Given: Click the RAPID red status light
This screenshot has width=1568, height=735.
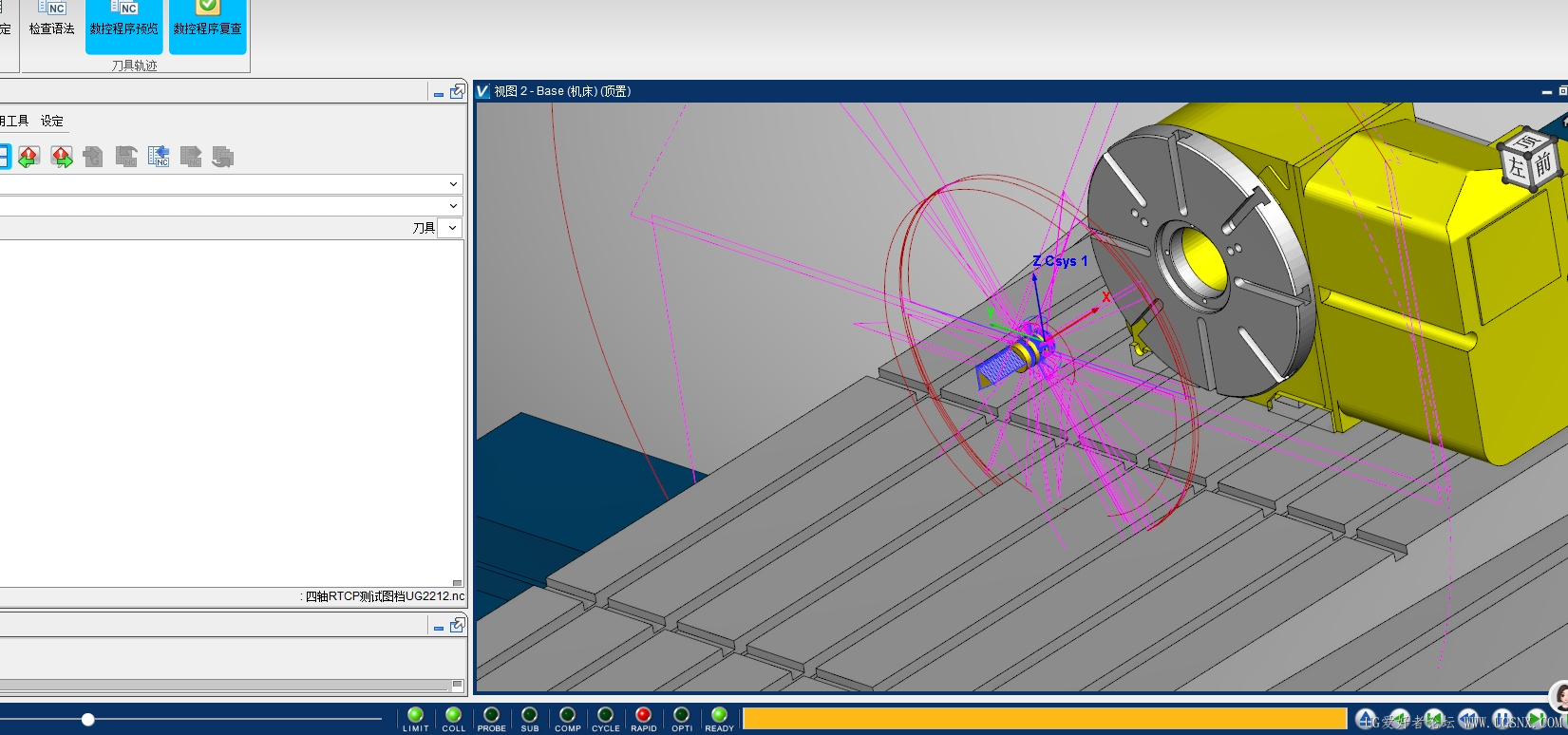Looking at the screenshot, I should click(x=643, y=715).
